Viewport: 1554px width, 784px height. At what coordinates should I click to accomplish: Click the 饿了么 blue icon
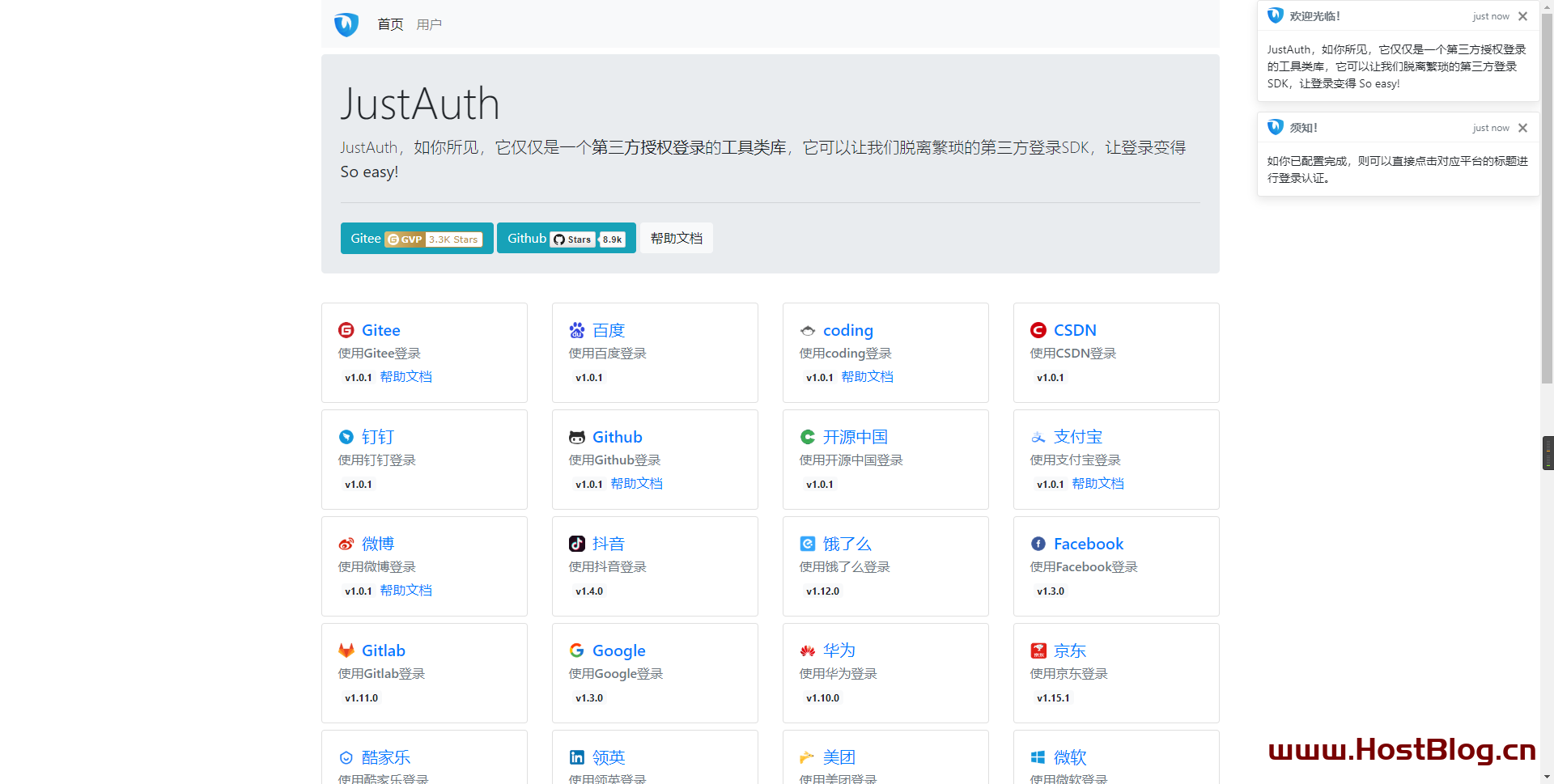pyautogui.click(x=808, y=544)
